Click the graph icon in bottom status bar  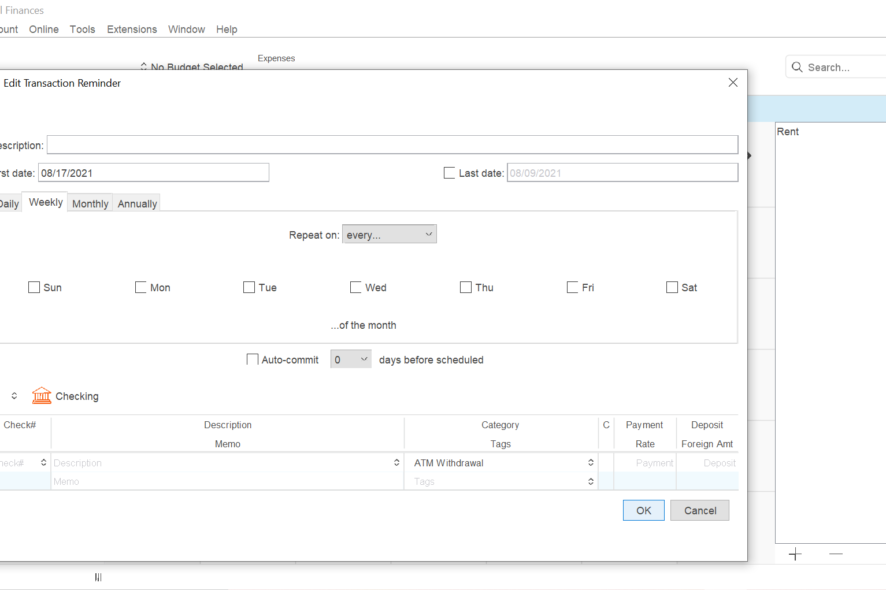coord(98,577)
